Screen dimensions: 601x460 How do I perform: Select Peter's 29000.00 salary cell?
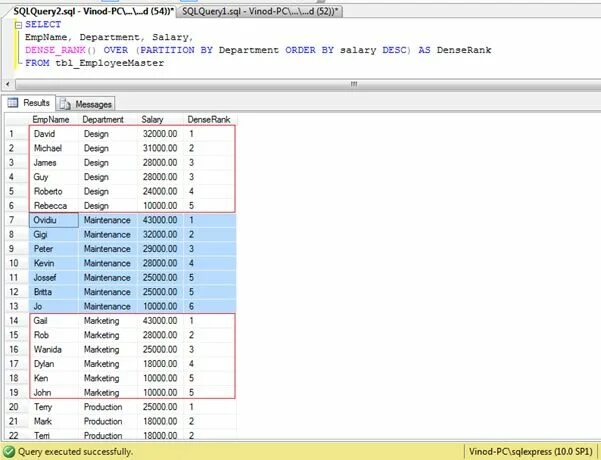pyautogui.click(x=160, y=249)
